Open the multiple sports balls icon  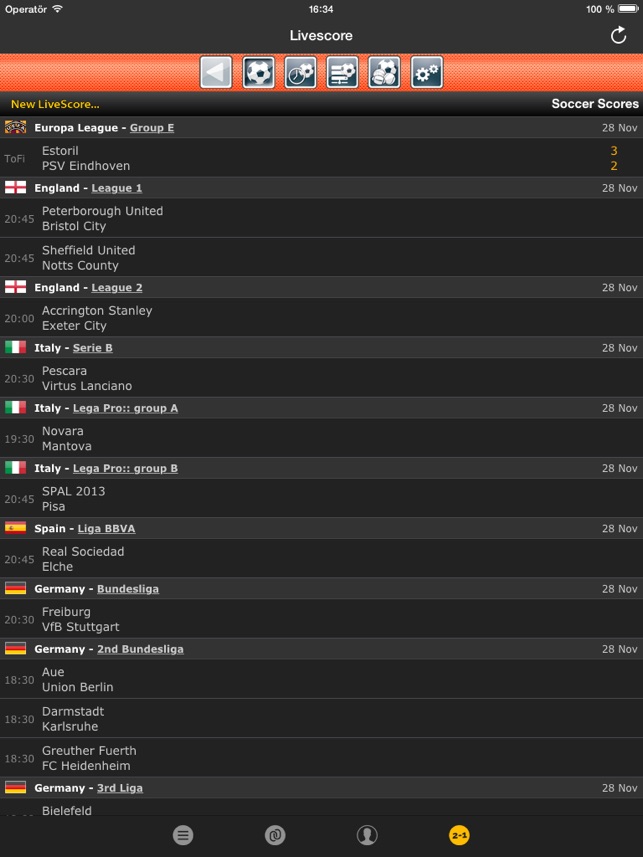[385, 72]
